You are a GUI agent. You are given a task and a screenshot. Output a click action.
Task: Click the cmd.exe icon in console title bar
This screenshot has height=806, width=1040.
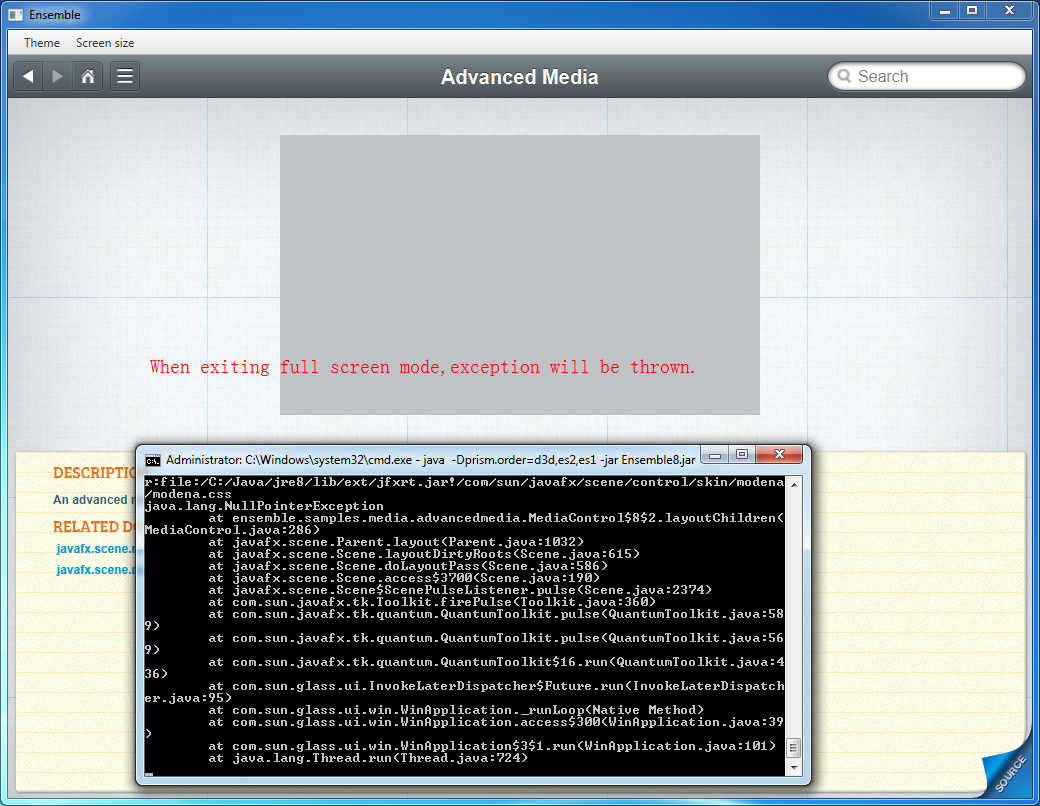[x=153, y=460]
